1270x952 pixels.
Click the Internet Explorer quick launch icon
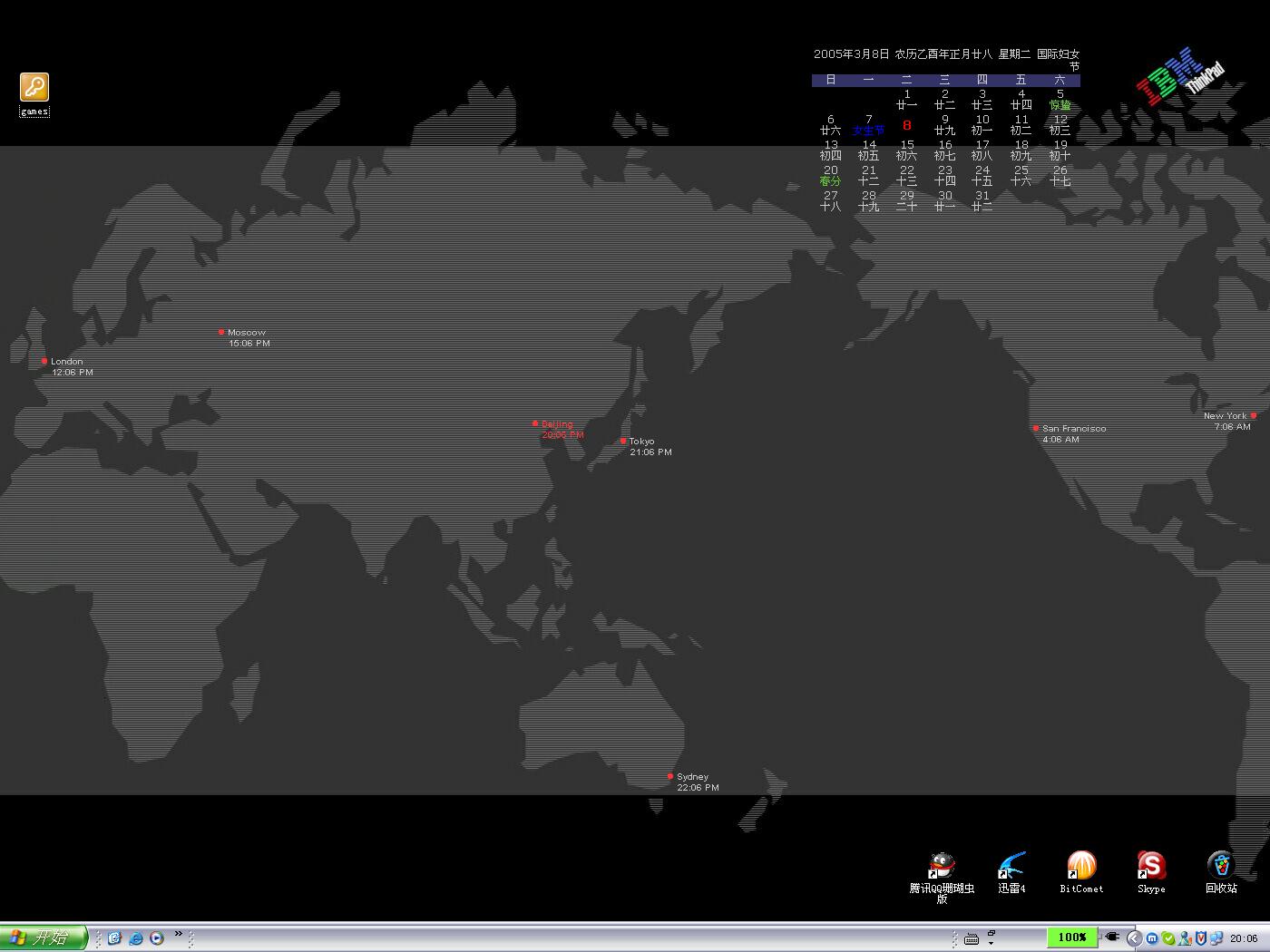pos(136,938)
